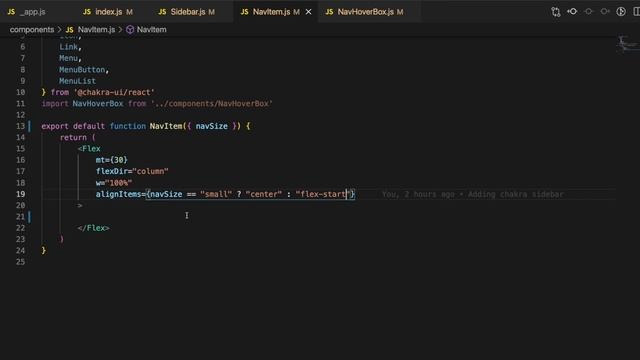The image size is (640, 360).
Task: Select the NavItem.js tab
Action: [271, 12]
